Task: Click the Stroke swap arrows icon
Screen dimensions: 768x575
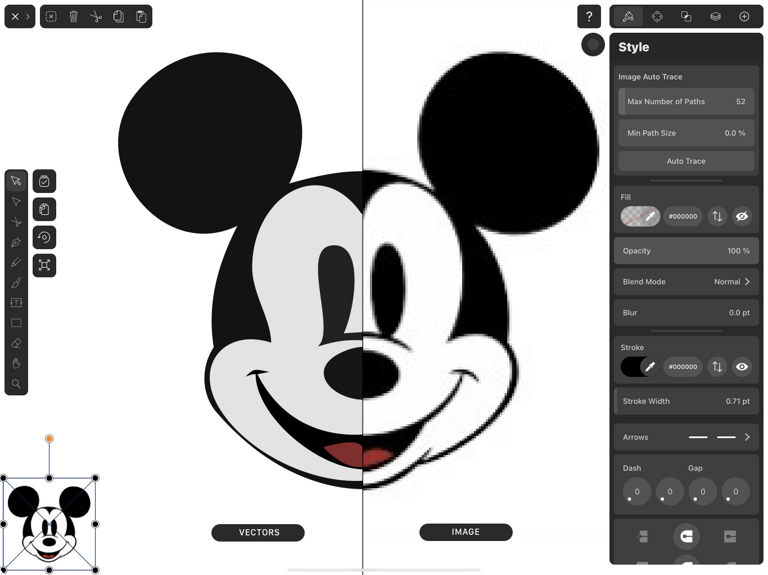Action: coord(717,366)
